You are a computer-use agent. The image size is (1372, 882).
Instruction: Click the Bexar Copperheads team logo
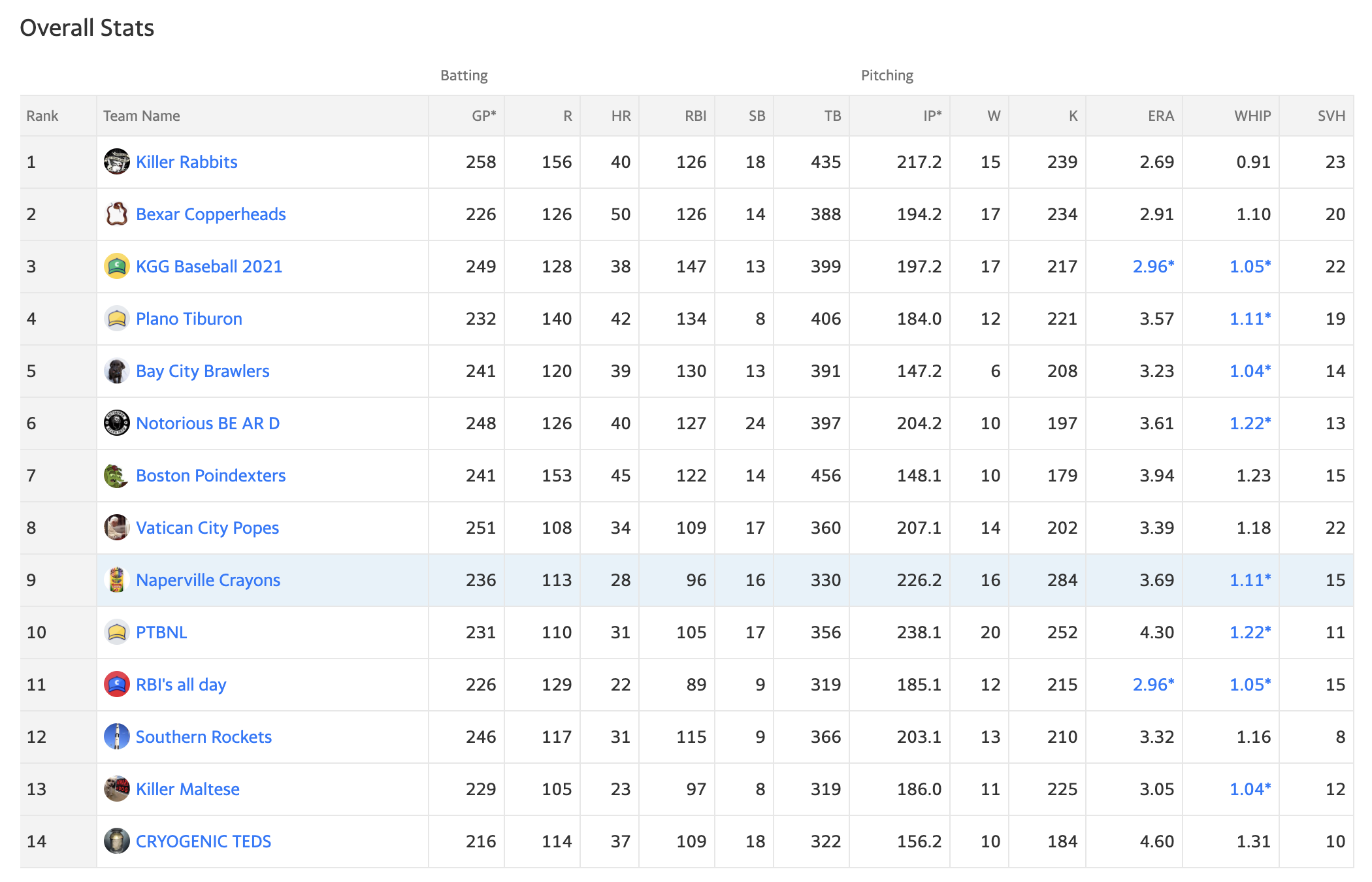click(x=117, y=214)
